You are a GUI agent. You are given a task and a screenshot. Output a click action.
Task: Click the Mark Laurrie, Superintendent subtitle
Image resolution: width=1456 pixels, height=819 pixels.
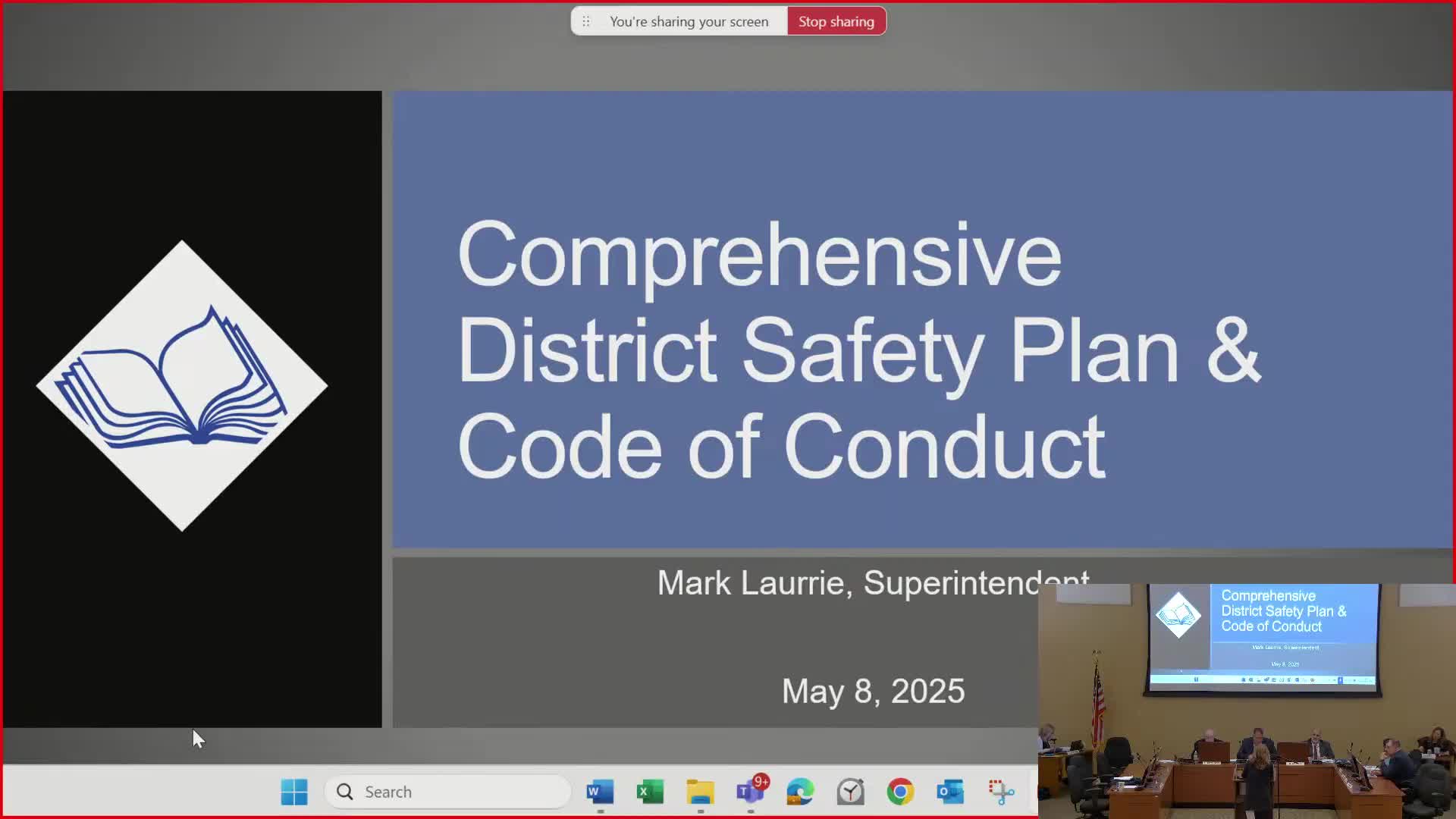click(x=846, y=582)
